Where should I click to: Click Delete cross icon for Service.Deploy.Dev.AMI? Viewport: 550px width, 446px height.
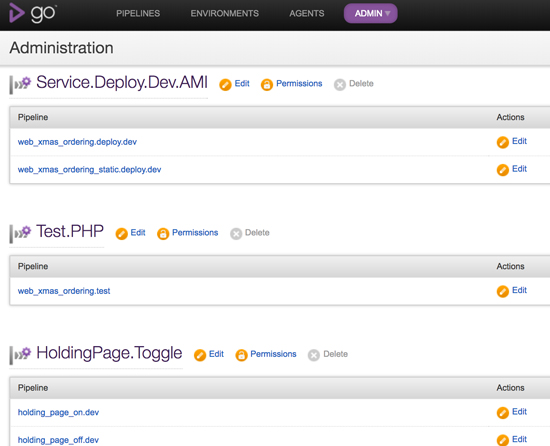click(x=340, y=85)
